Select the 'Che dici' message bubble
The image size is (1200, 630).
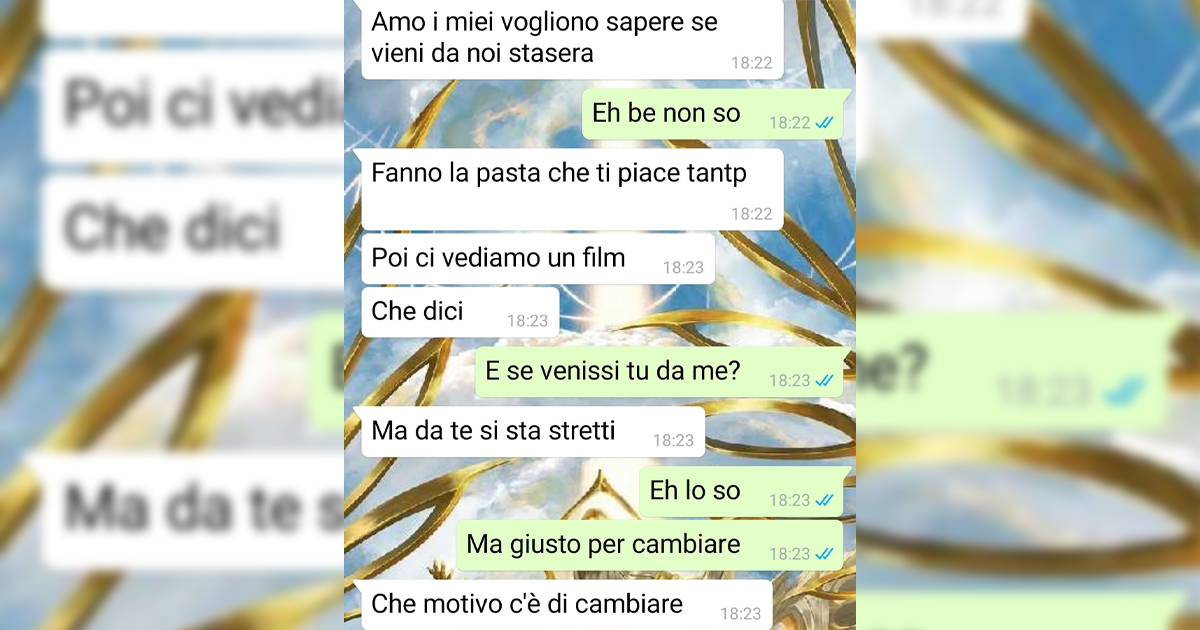click(459, 312)
